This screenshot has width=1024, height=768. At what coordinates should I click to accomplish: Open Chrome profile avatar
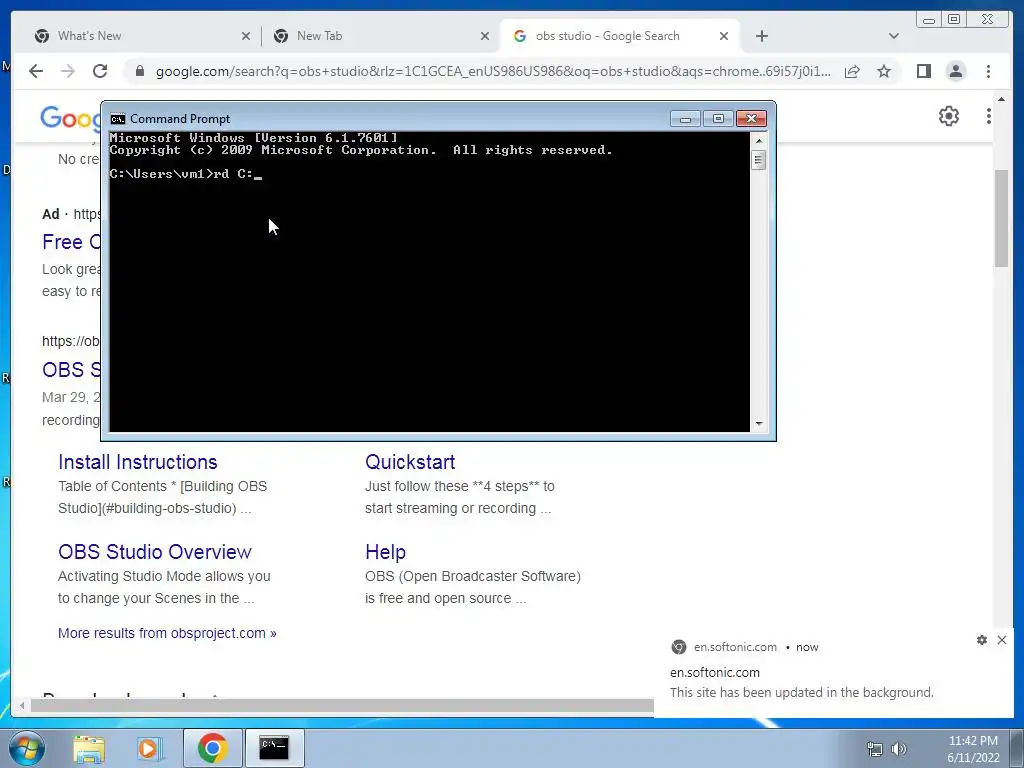pos(955,71)
